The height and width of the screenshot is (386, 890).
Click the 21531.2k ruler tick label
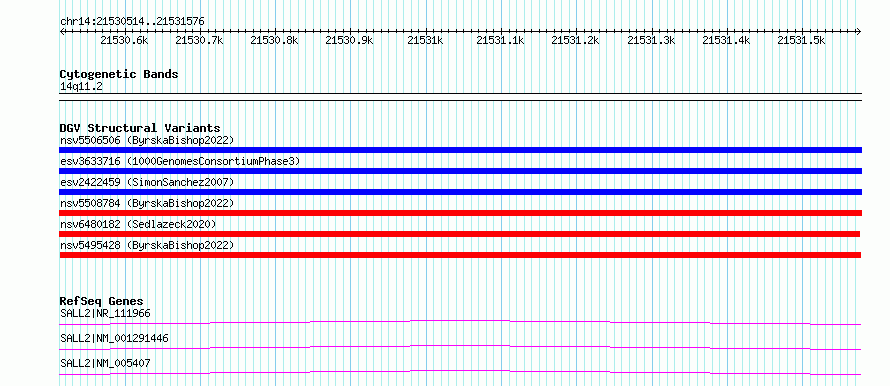(576, 40)
